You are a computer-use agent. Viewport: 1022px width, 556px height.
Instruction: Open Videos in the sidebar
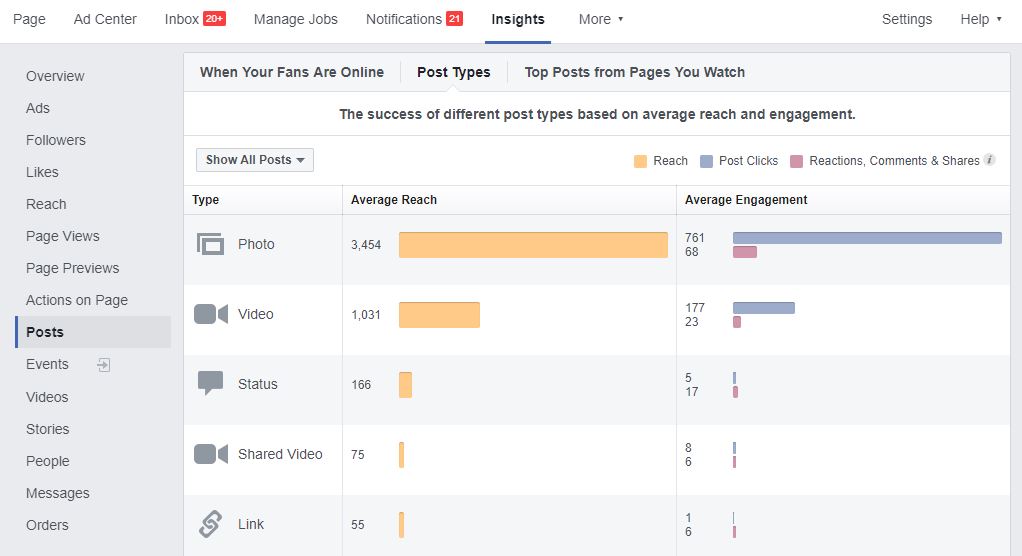[47, 397]
